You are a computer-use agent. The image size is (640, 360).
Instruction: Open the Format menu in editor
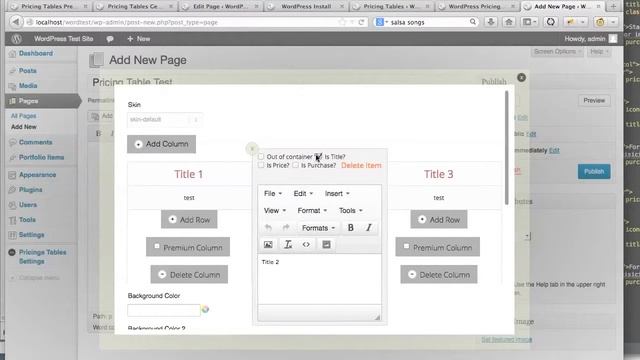tap(312, 211)
